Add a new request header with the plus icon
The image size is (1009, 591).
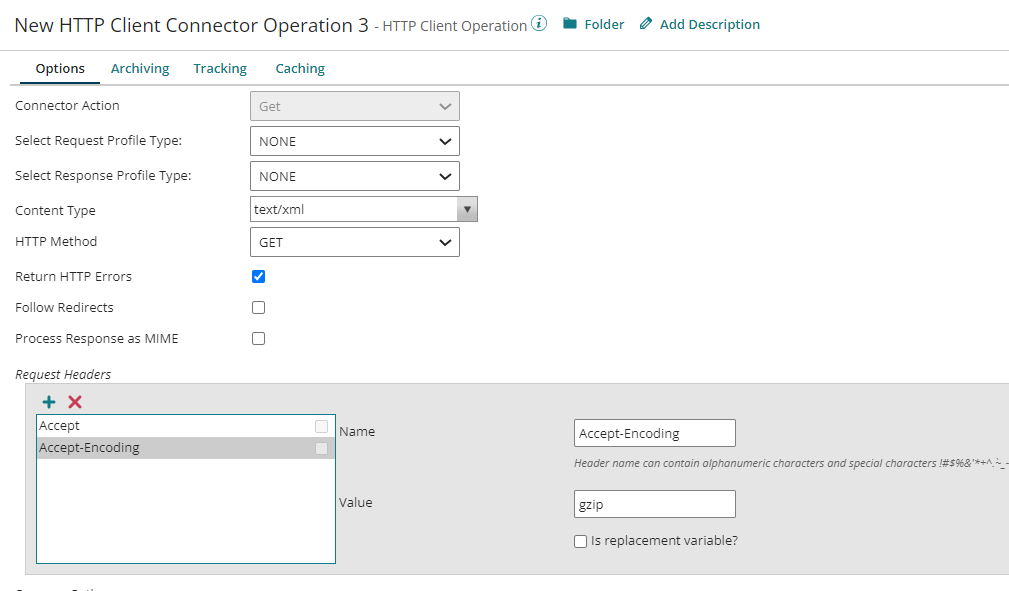(x=48, y=401)
